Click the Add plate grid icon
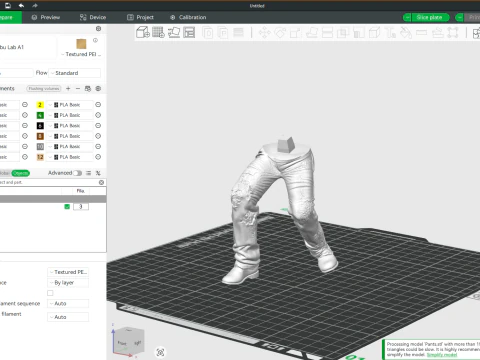Image resolution: width=480 pixels, height=360 pixels. pos(158,32)
